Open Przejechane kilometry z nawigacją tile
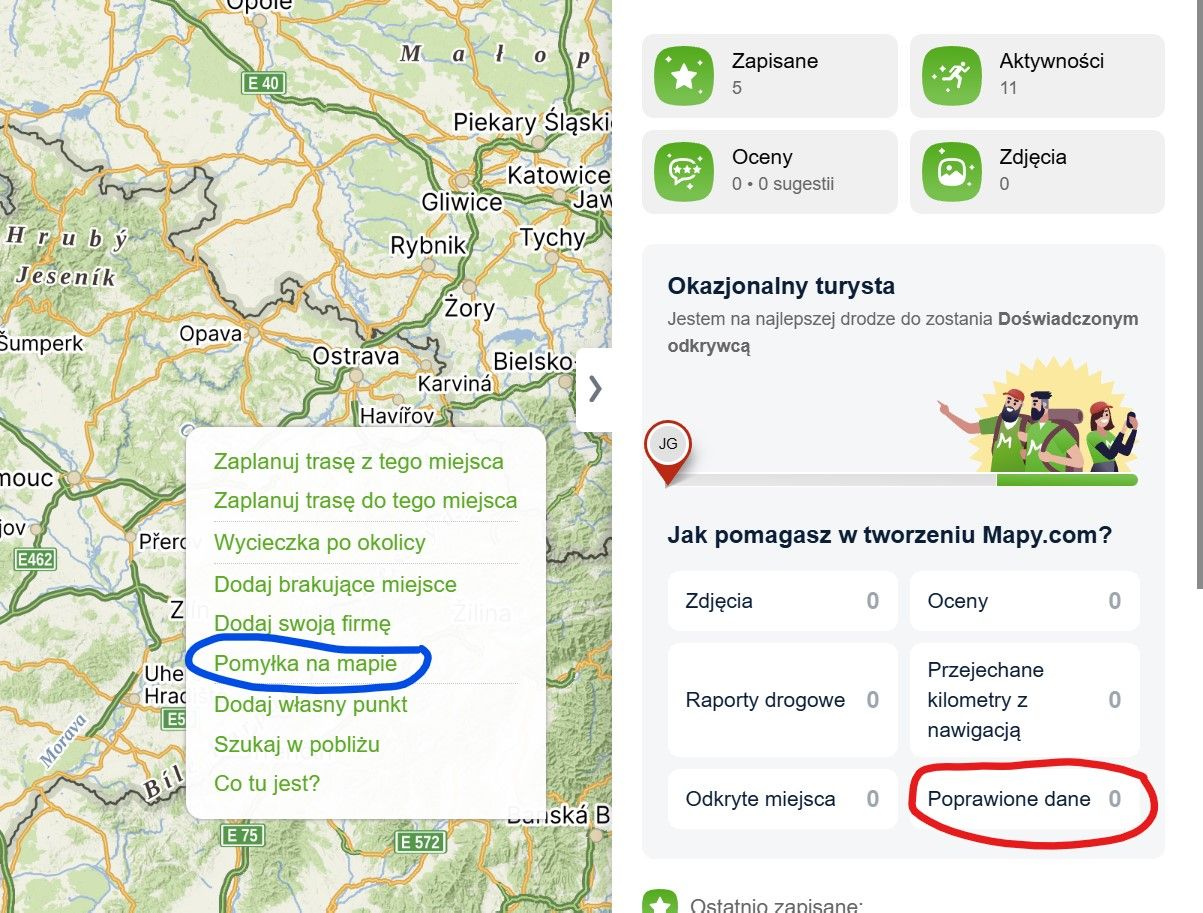 pyautogui.click(x=1024, y=700)
